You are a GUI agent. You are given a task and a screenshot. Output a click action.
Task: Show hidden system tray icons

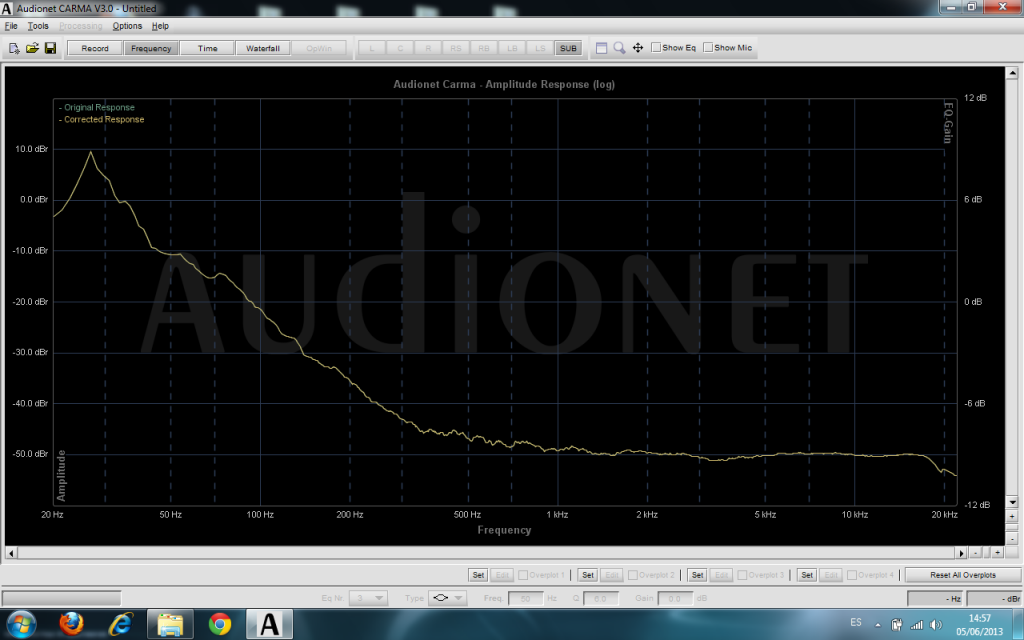pyautogui.click(x=878, y=625)
